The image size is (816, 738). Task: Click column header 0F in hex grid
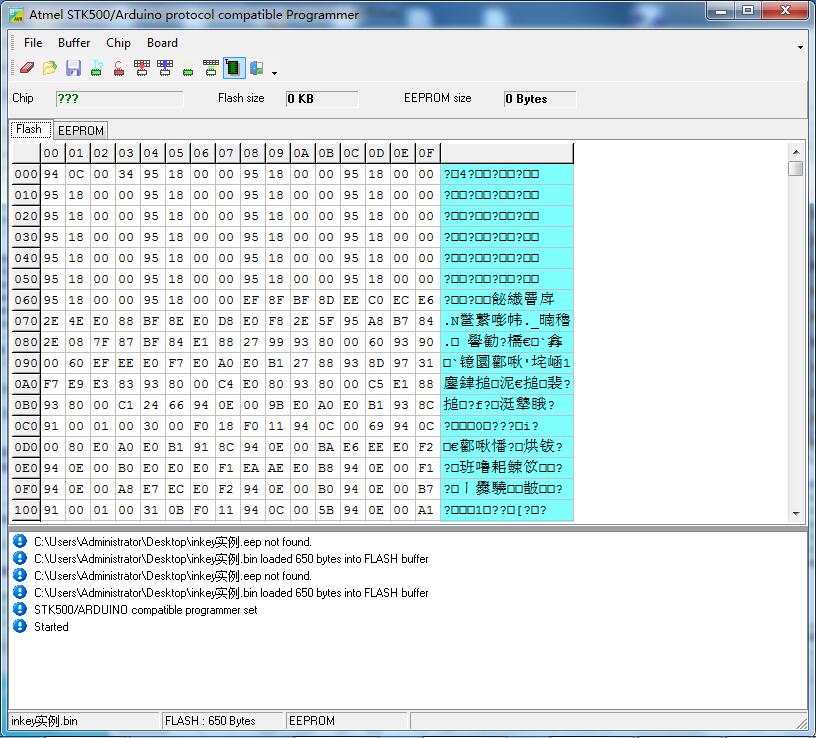426,153
